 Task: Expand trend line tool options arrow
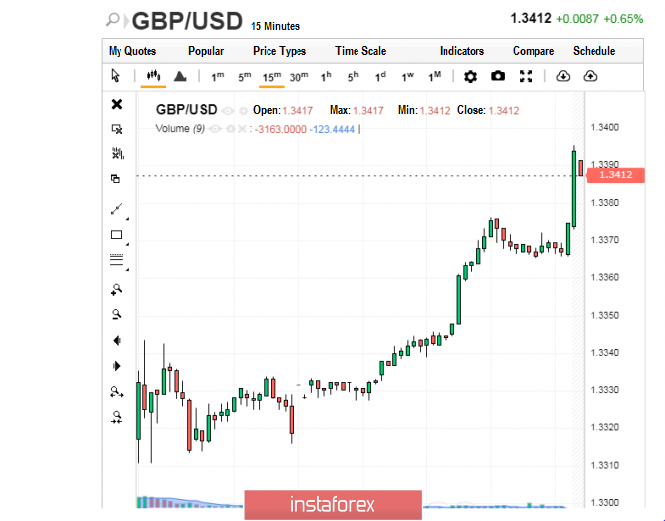pos(127,218)
